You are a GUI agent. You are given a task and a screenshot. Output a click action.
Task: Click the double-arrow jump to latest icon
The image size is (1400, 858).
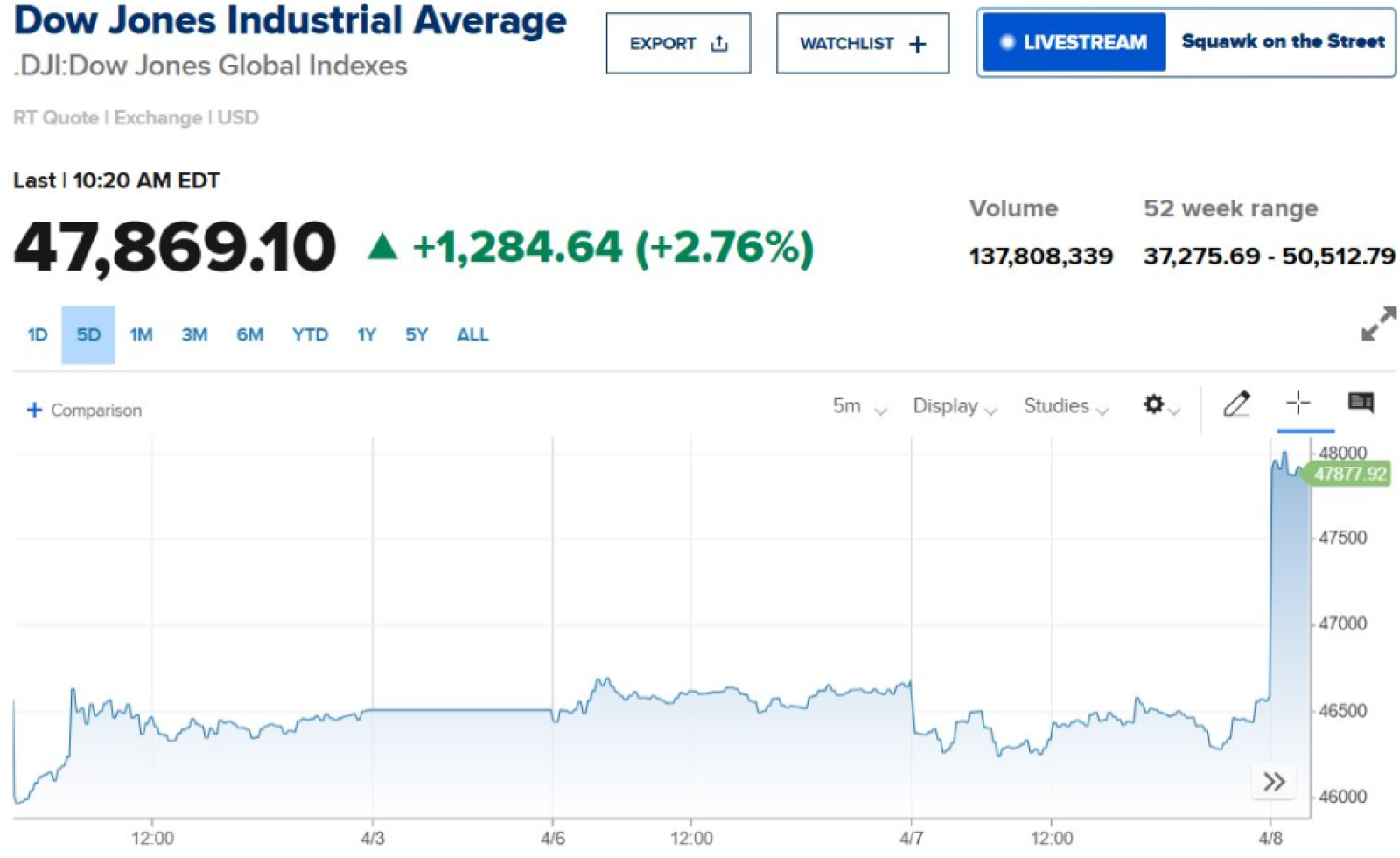point(1274,782)
